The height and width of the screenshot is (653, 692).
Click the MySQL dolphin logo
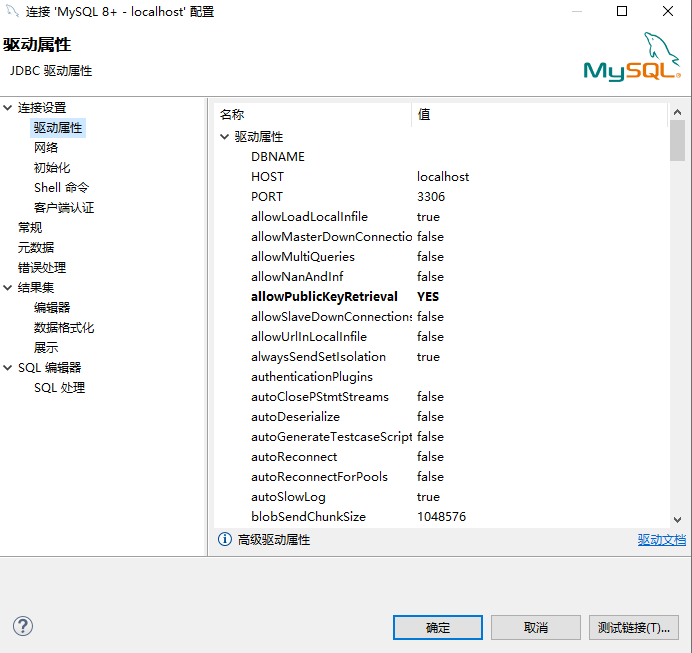632,56
